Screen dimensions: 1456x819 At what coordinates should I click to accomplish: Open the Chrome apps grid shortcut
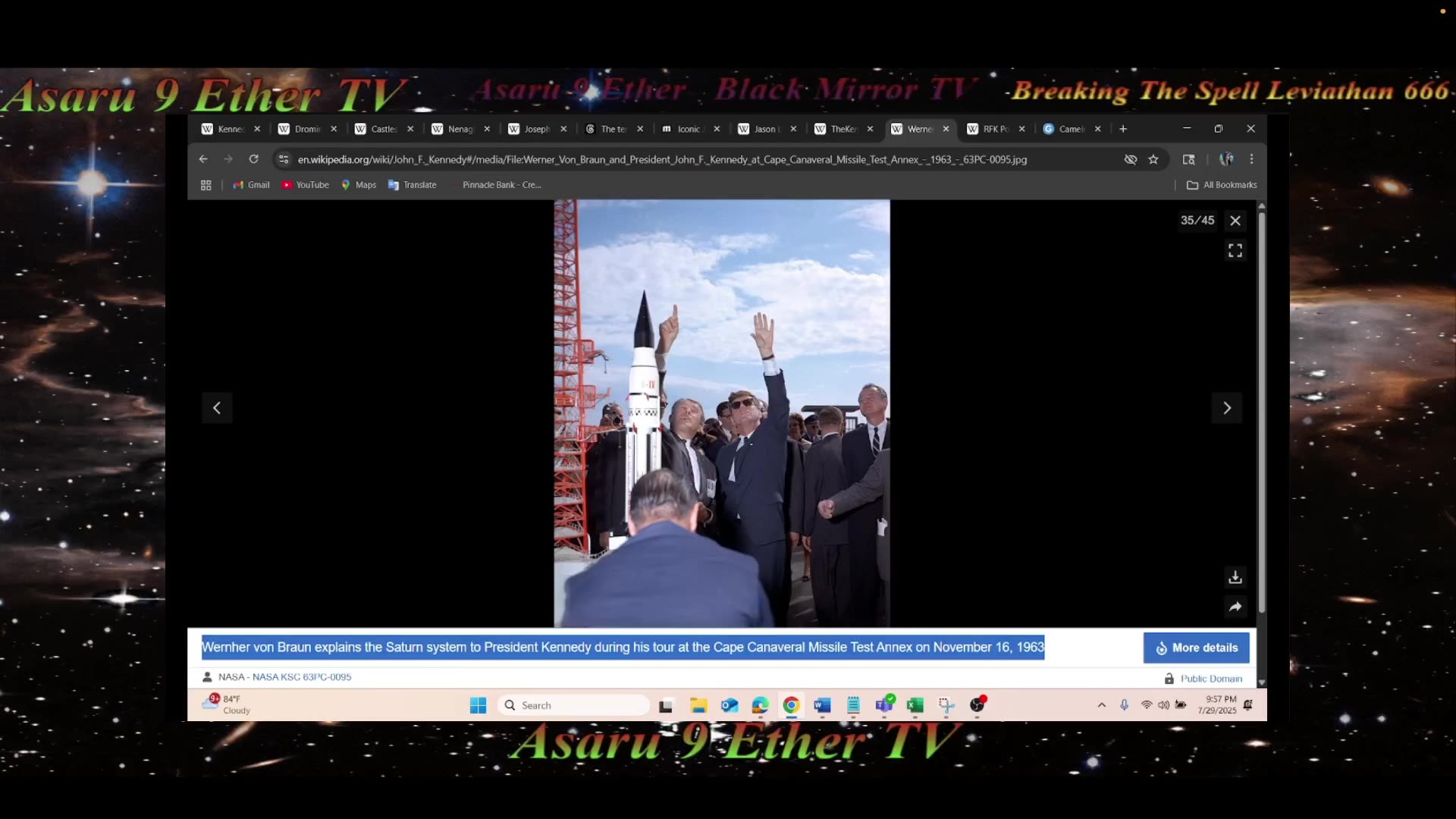point(206,185)
